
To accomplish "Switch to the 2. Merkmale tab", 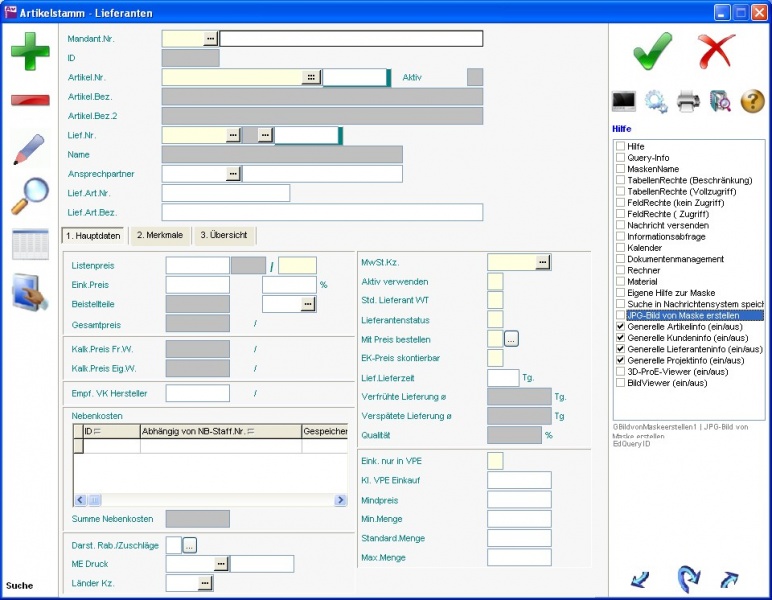I will pos(160,235).
